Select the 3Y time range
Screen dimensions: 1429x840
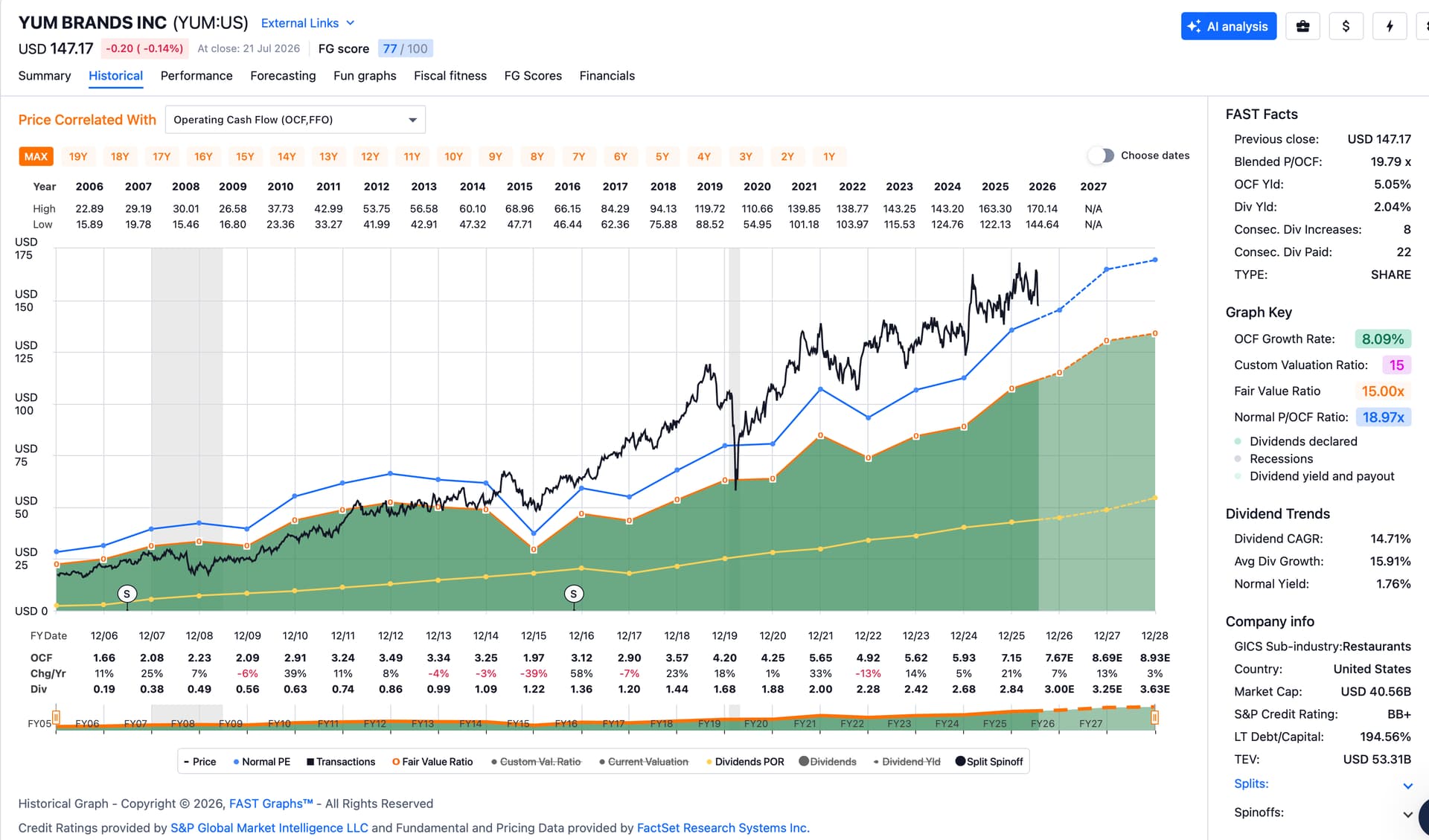coord(746,156)
